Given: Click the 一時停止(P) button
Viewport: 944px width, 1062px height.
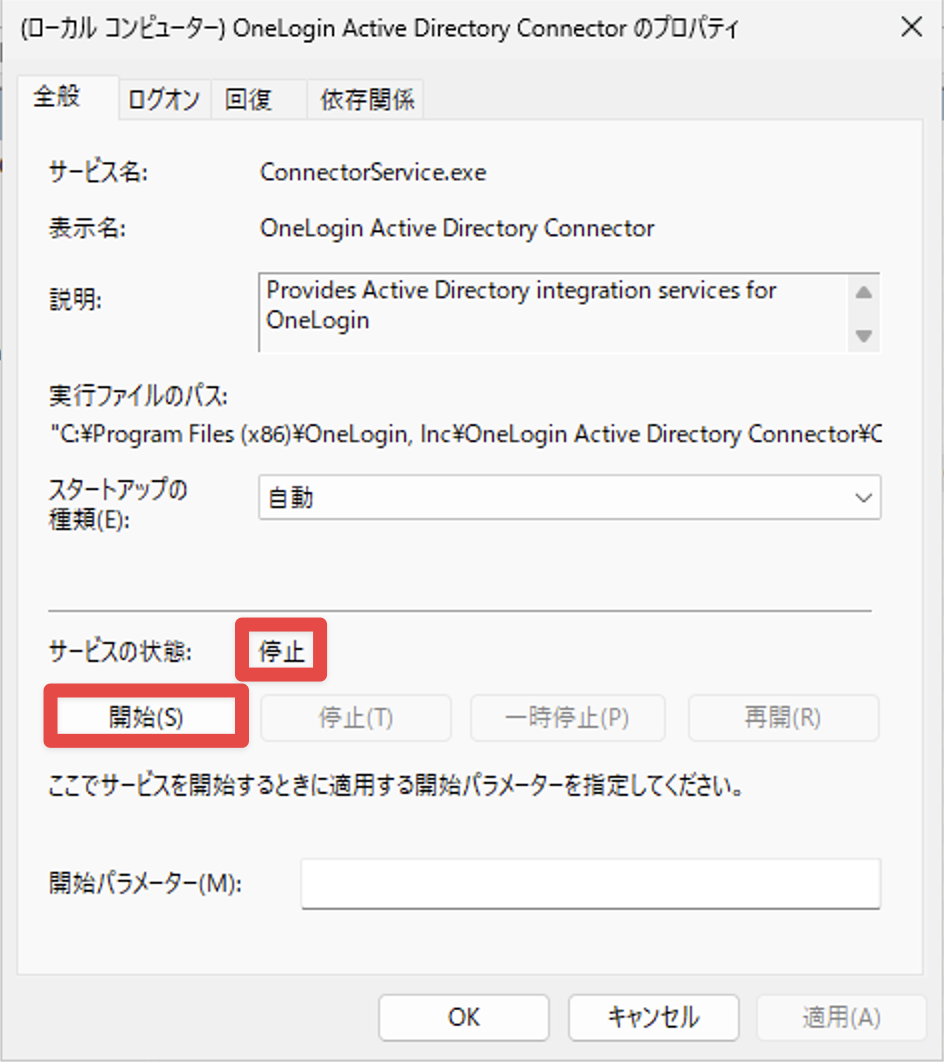Looking at the screenshot, I should [567, 718].
